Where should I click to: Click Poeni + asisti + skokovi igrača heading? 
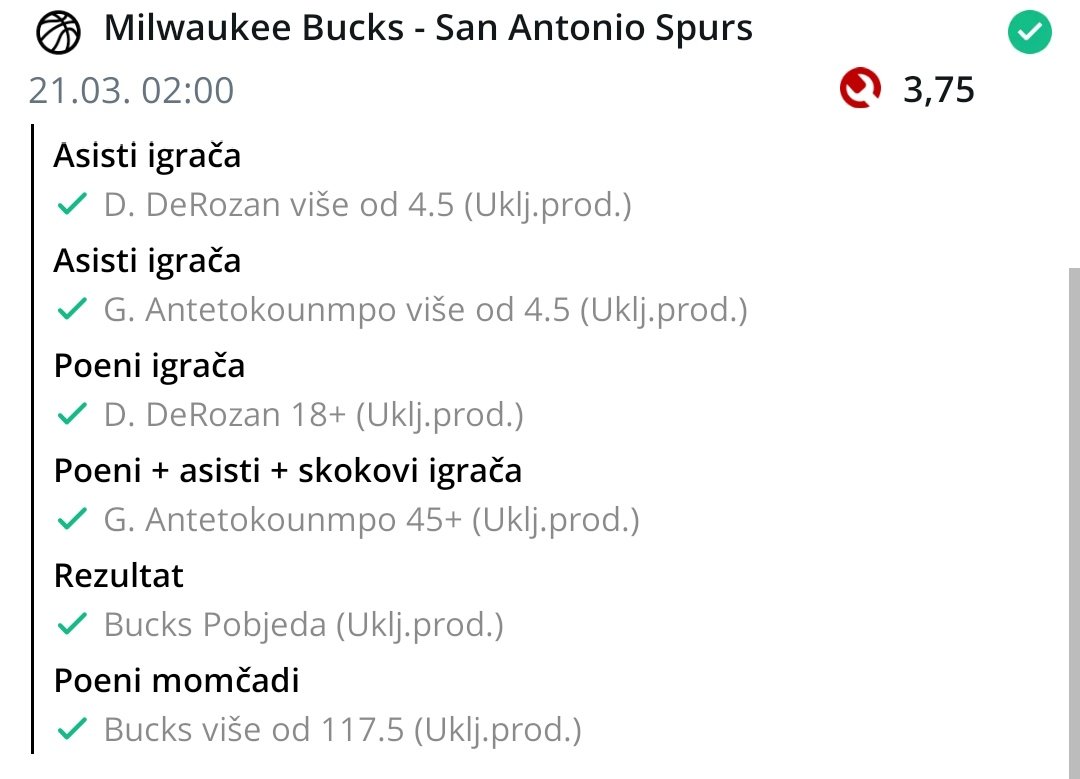(288, 471)
